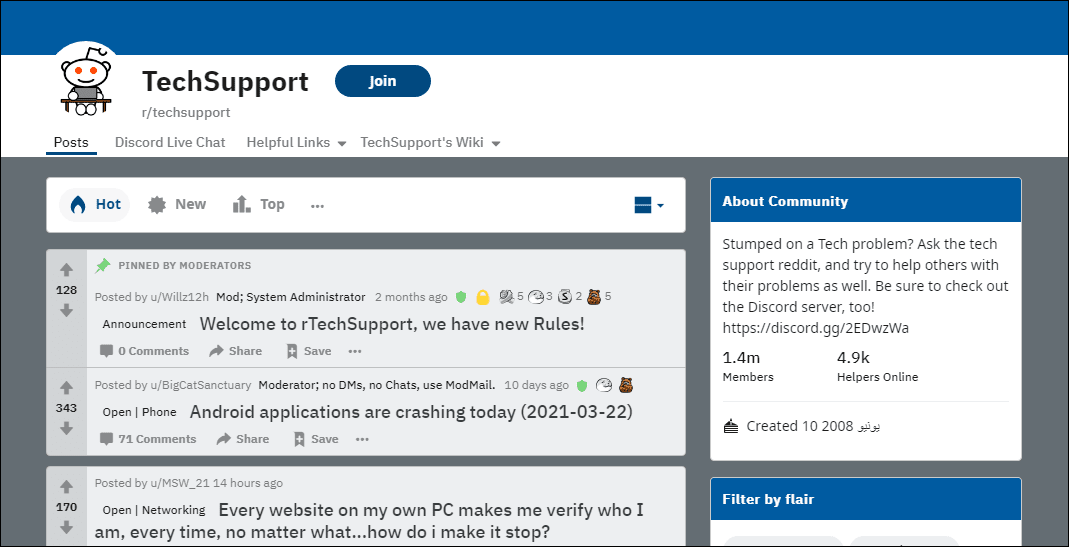Click the cake icon beside Created date
The height and width of the screenshot is (547, 1069).
(x=731, y=427)
